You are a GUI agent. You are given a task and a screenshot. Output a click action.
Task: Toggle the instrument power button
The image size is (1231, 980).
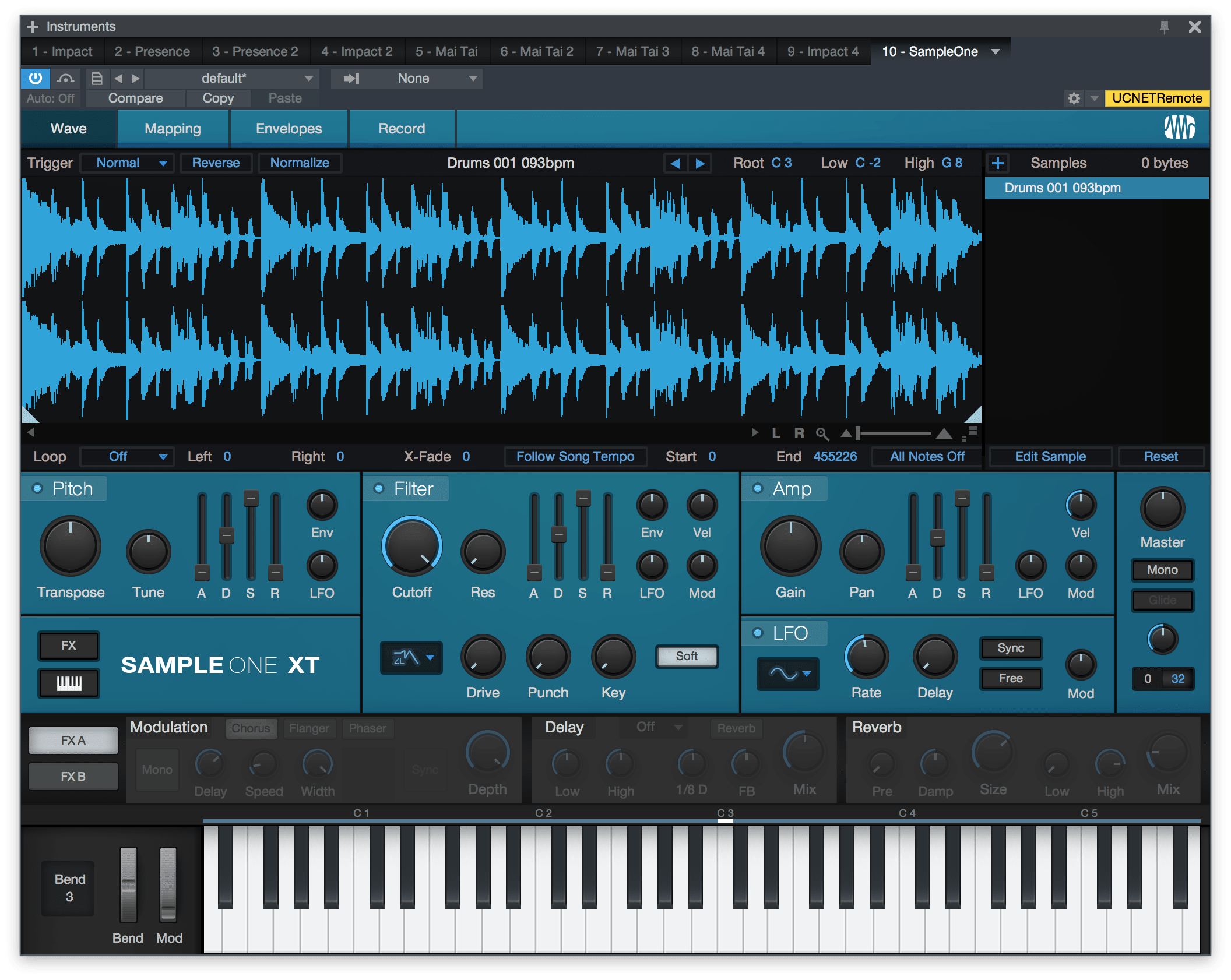click(x=36, y=78)
